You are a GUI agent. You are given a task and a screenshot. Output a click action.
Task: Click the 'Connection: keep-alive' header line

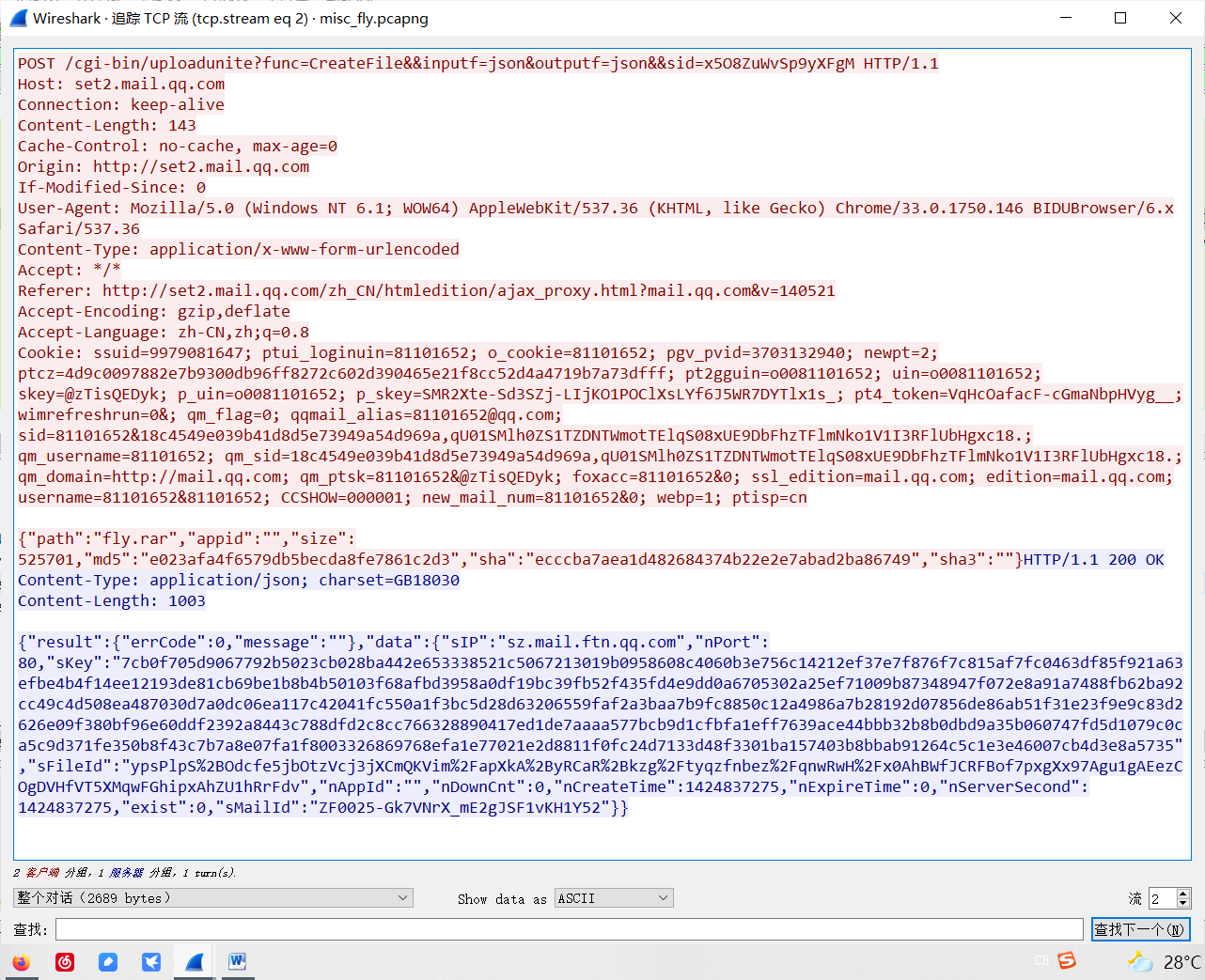coord(121,104)
